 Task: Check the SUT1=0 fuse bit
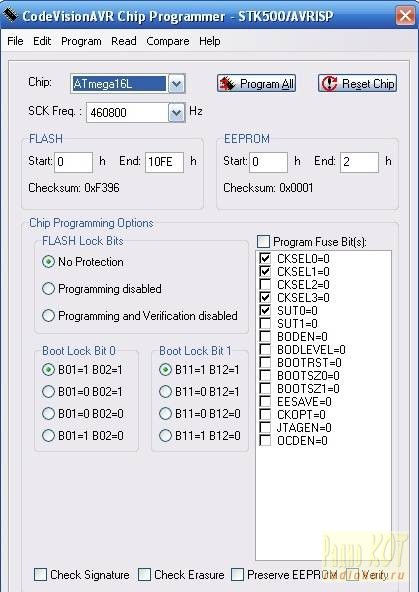pyautogui.click(x=265, y=323)
